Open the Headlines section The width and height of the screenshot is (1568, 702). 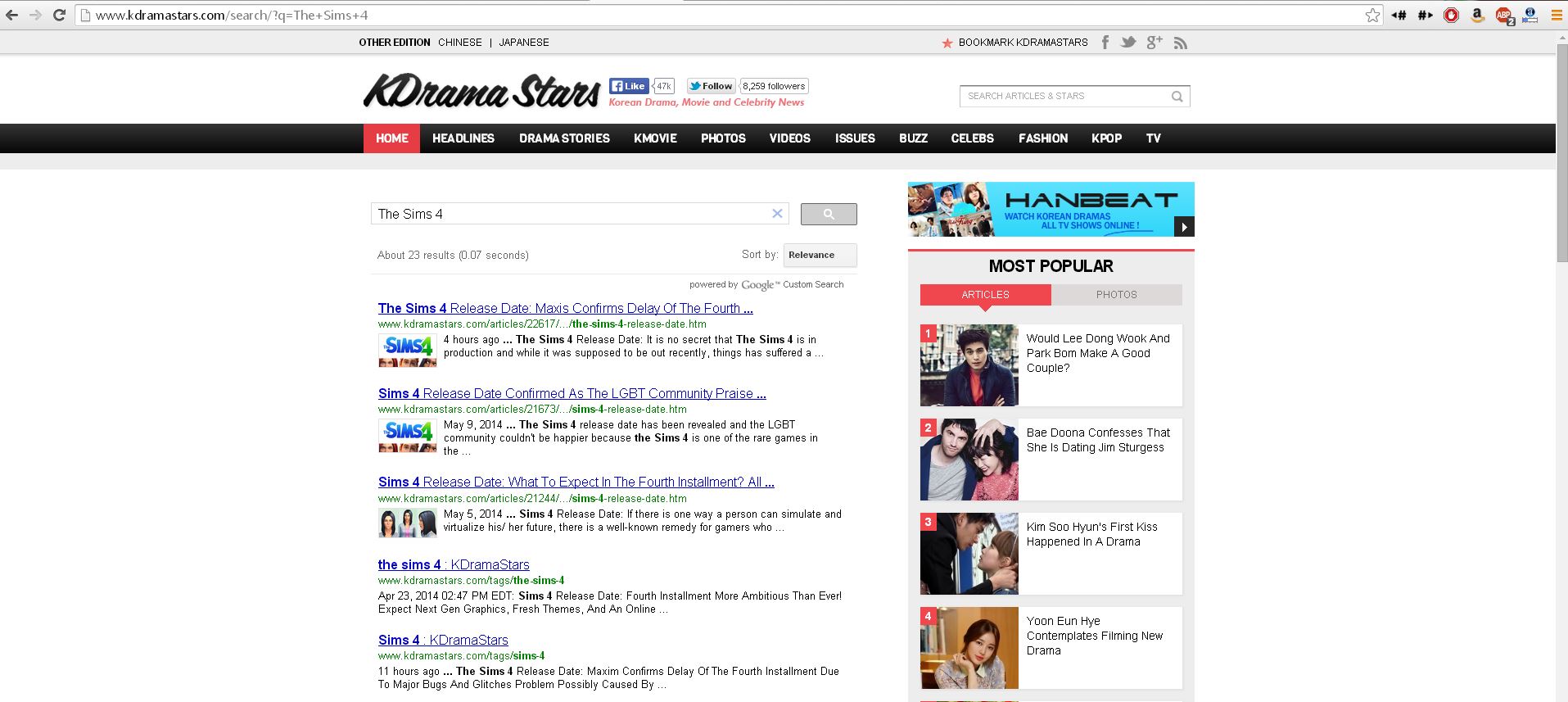(463, 138)
